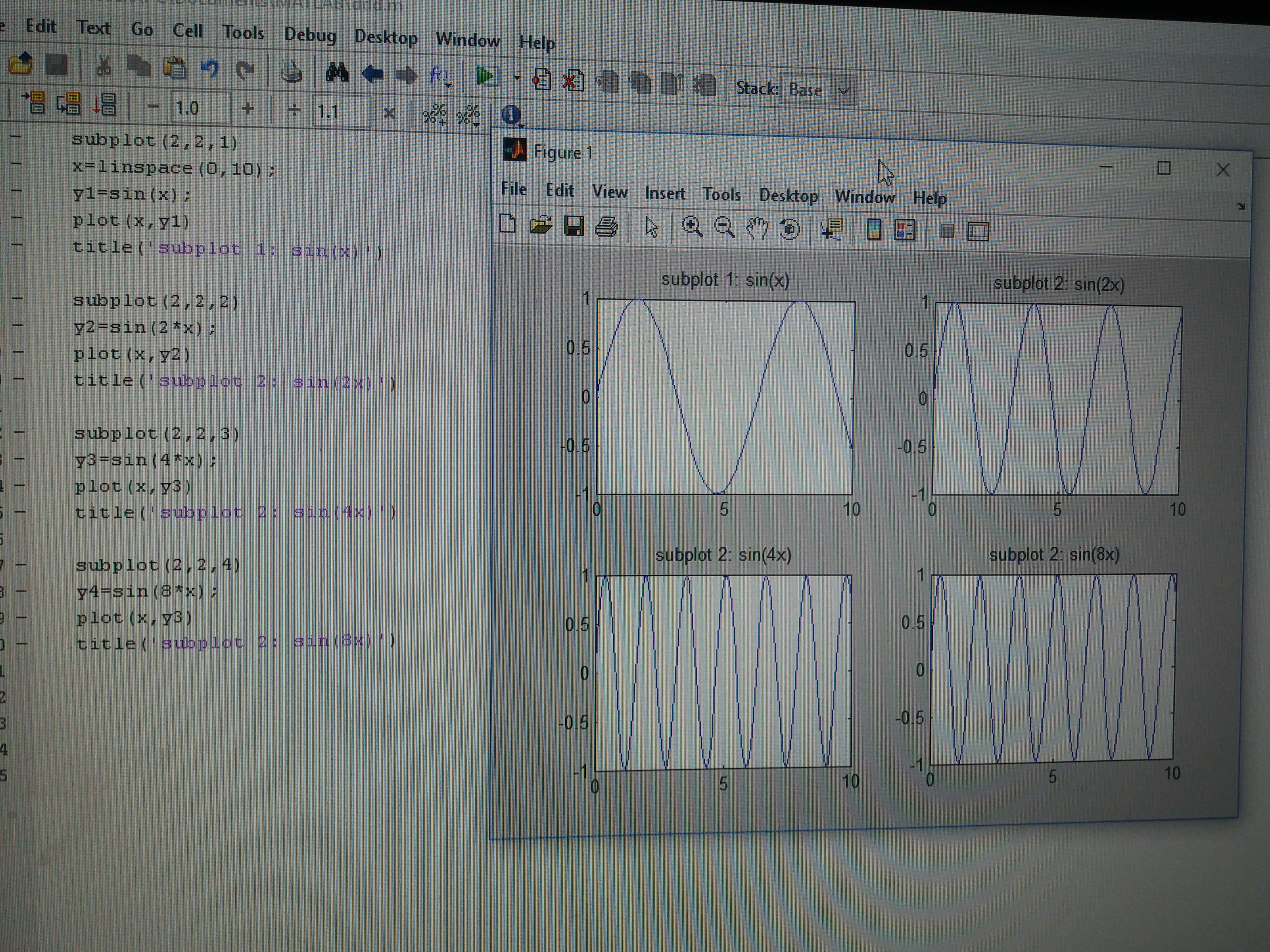This screenshot has width=1270, height=952.
Task: Click the green Run script button
Action: click(x=486, y=76)
